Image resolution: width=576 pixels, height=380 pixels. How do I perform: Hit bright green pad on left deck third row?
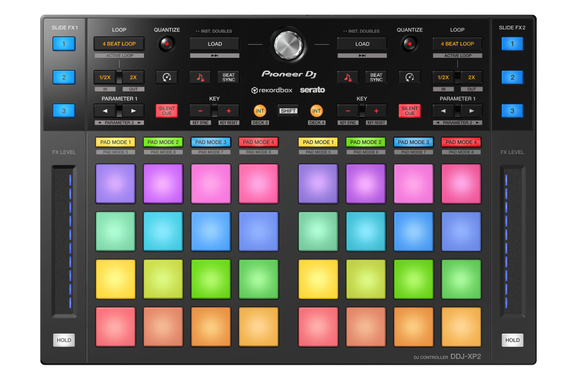[x=211, y=279]
